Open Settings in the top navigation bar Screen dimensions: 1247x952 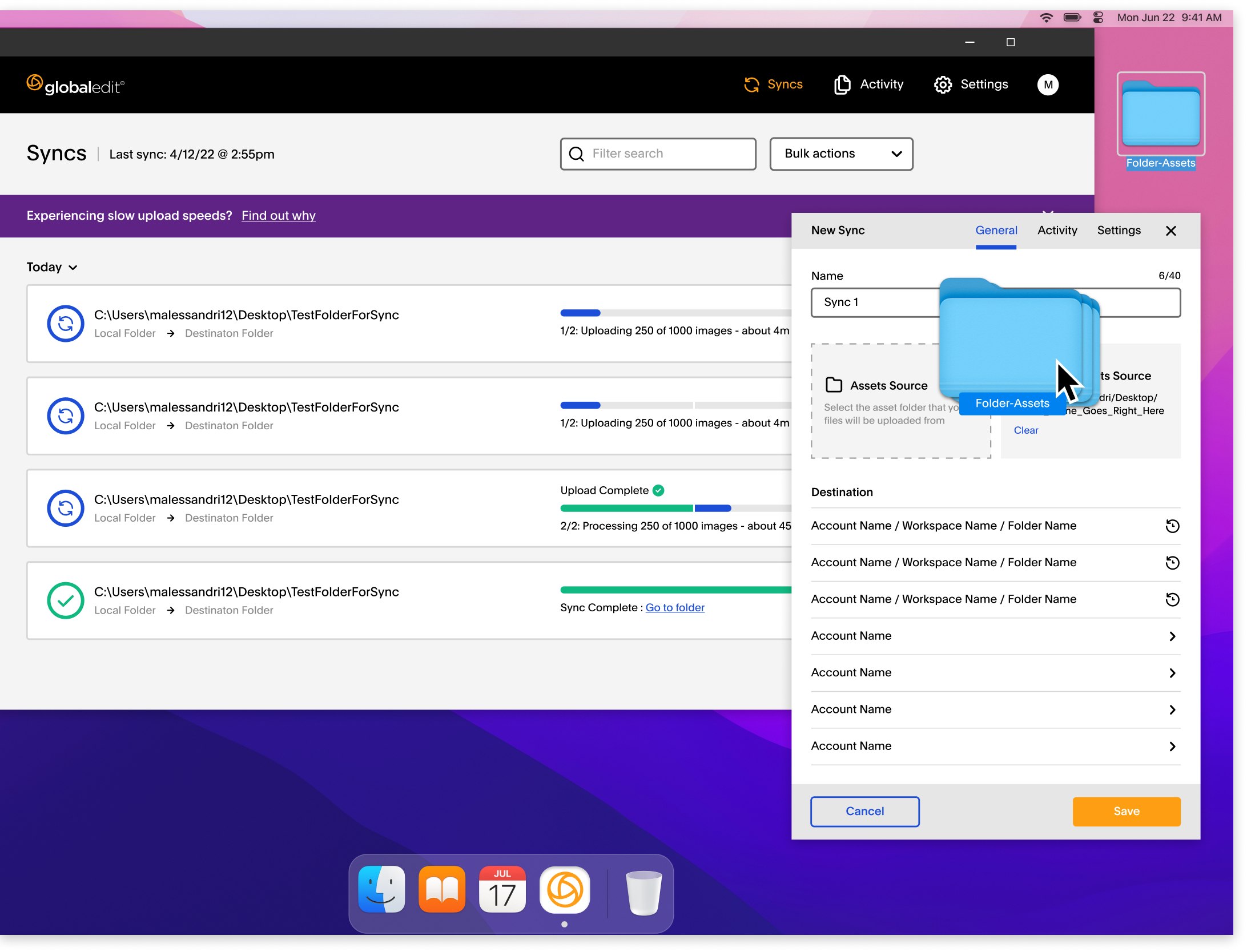[x=971, y=84]
